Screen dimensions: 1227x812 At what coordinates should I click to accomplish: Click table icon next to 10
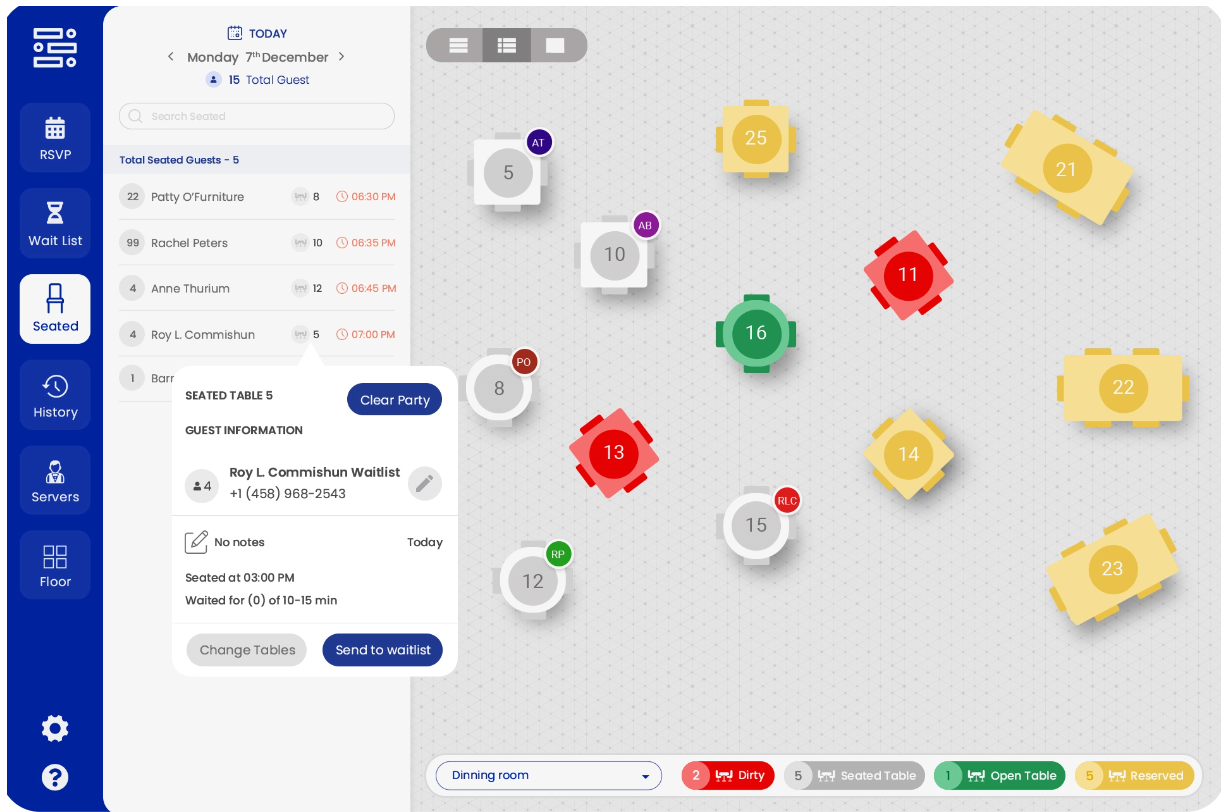coord(299,243)
